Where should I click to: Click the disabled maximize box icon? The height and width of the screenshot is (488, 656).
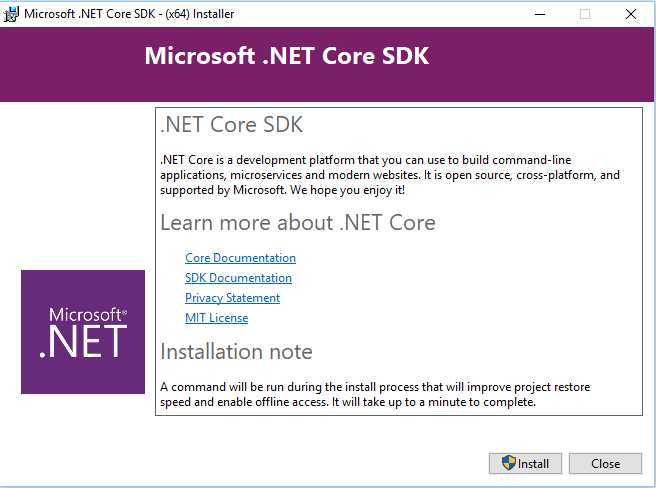coord(585,14)
